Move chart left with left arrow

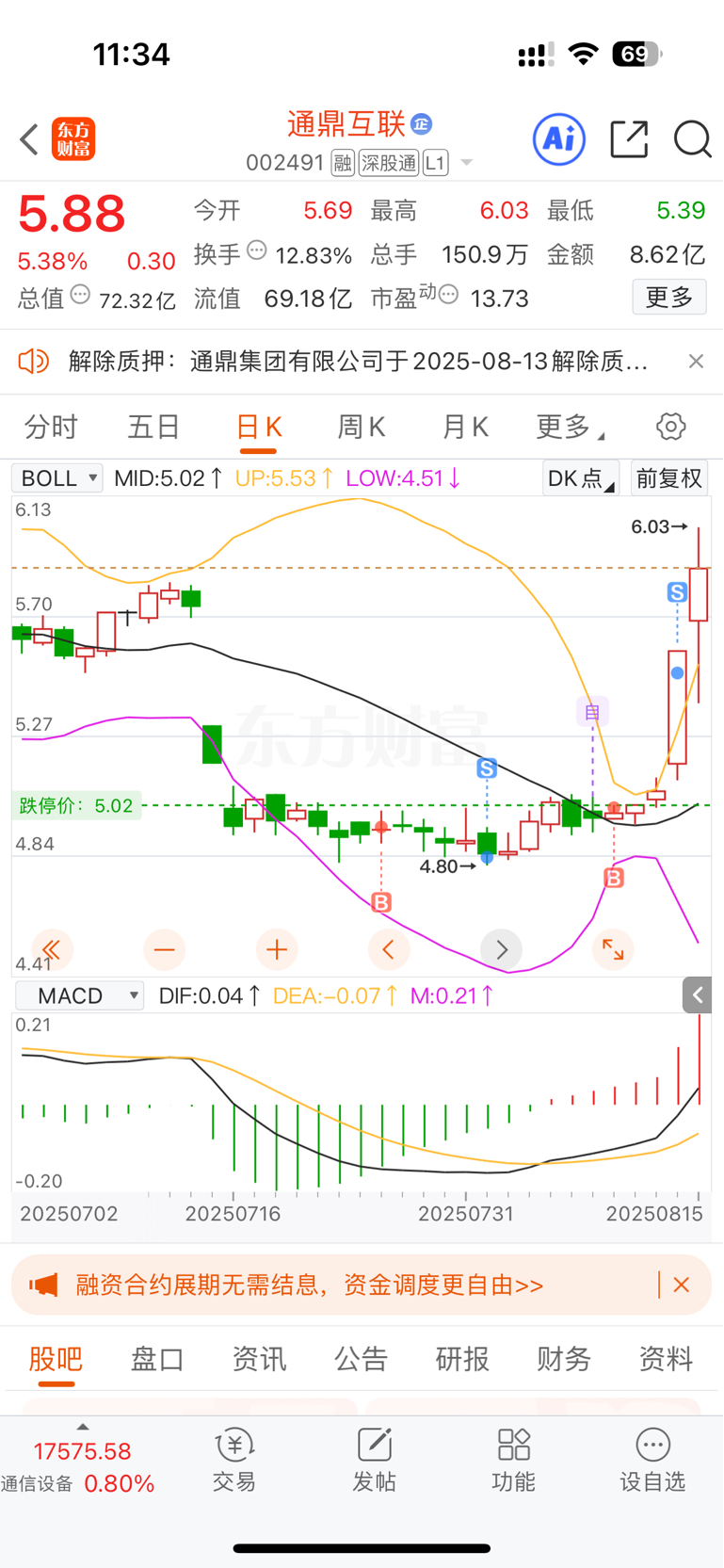coord(388,949)
